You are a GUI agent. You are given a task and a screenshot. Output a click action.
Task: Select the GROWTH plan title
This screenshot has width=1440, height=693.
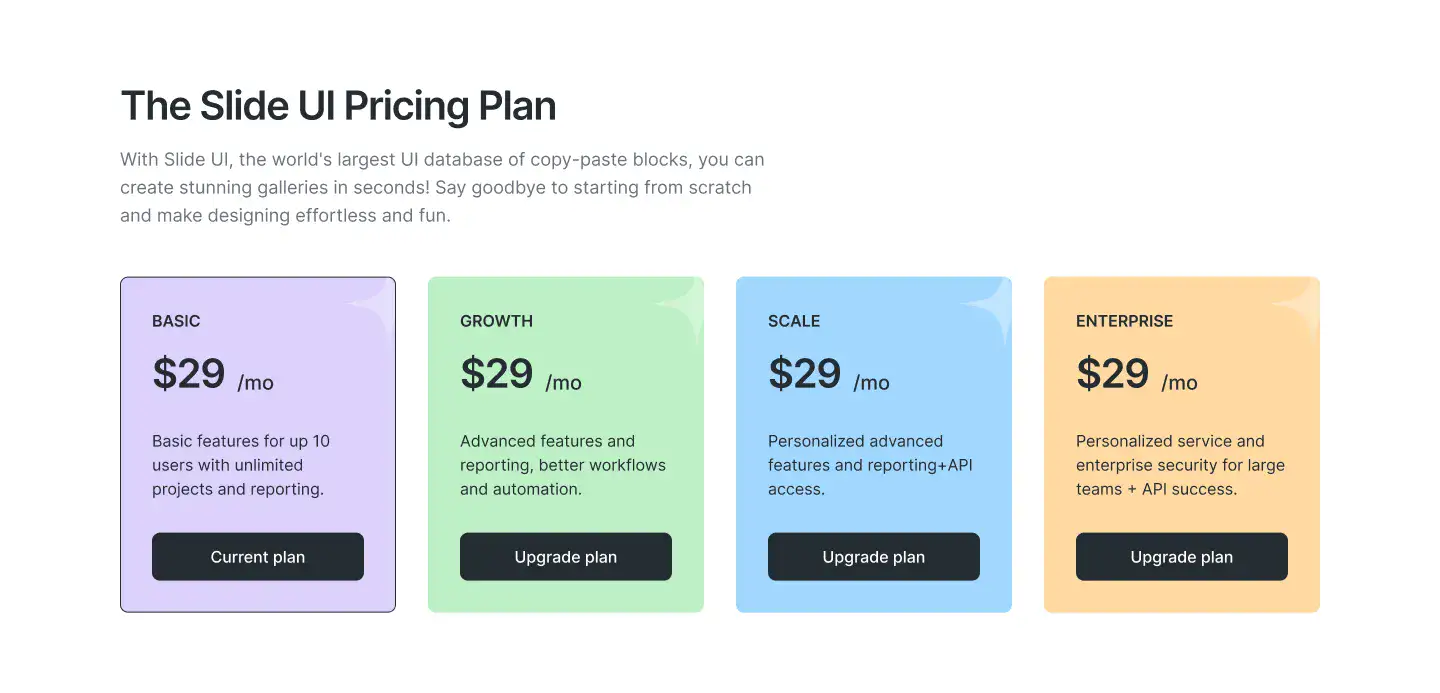pos(496,321)
